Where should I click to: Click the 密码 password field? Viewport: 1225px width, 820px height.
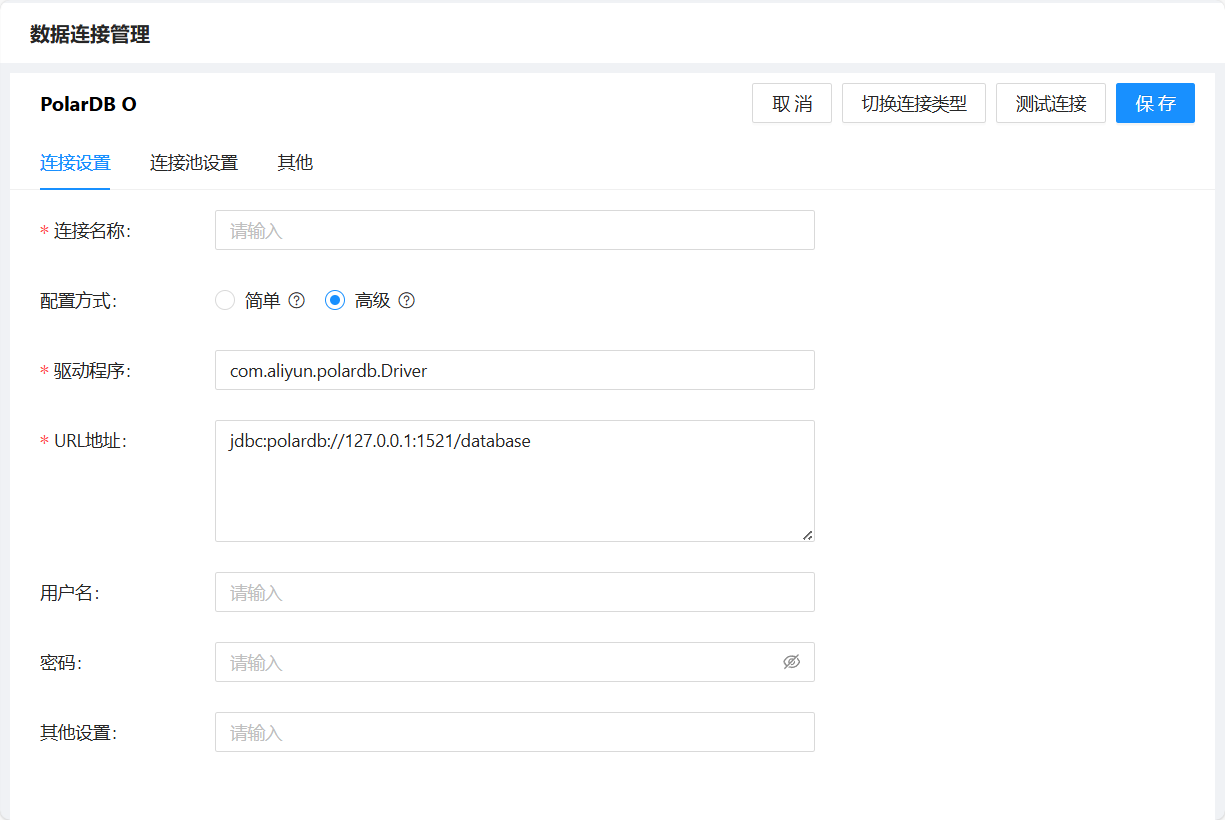(495, 662)
